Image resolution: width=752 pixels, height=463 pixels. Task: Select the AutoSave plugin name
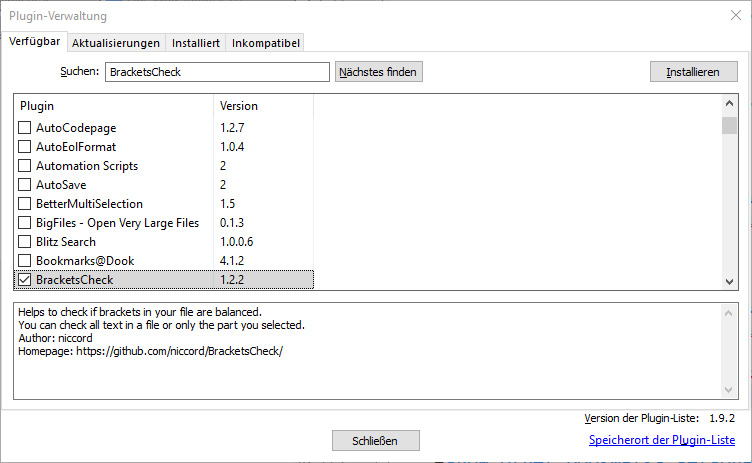coord(61,185)
